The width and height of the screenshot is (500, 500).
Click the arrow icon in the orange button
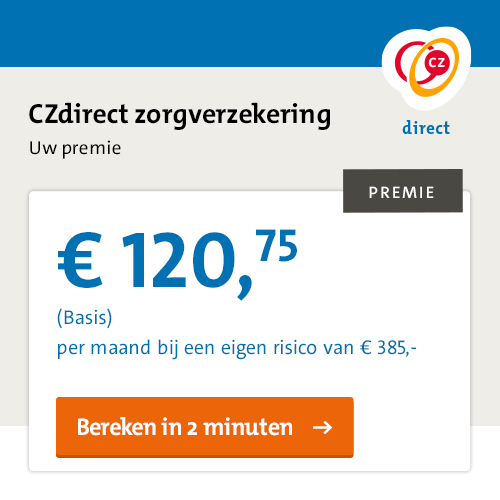click(322, 427)
